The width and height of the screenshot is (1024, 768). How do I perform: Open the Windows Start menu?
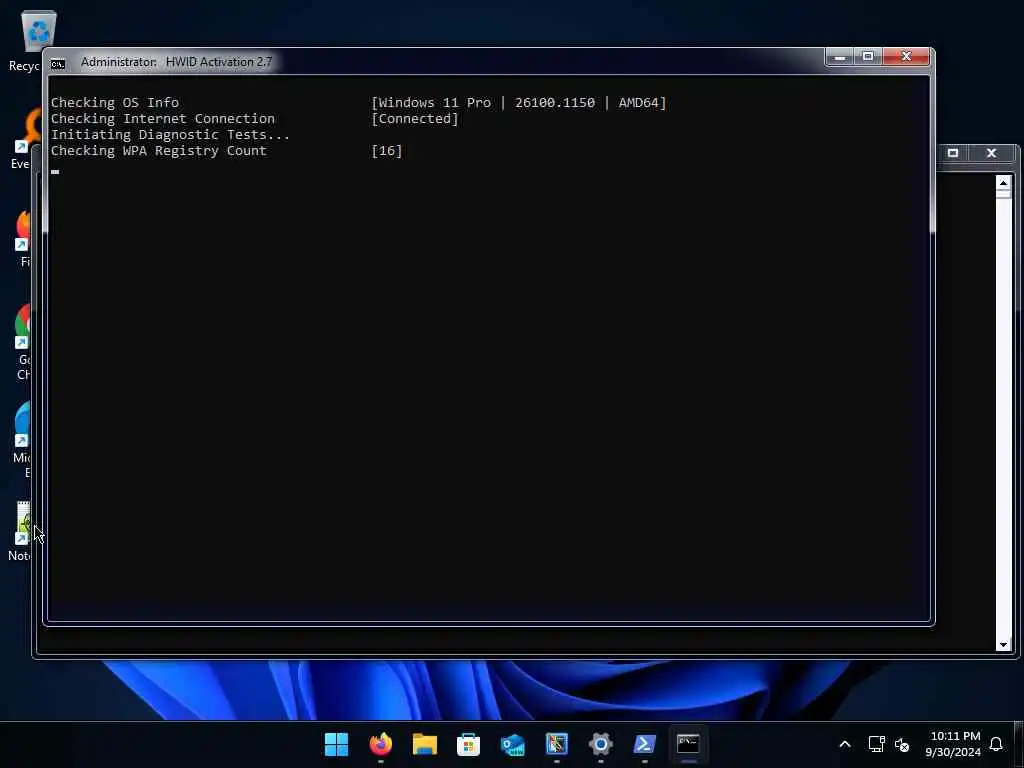coord(336,744)
